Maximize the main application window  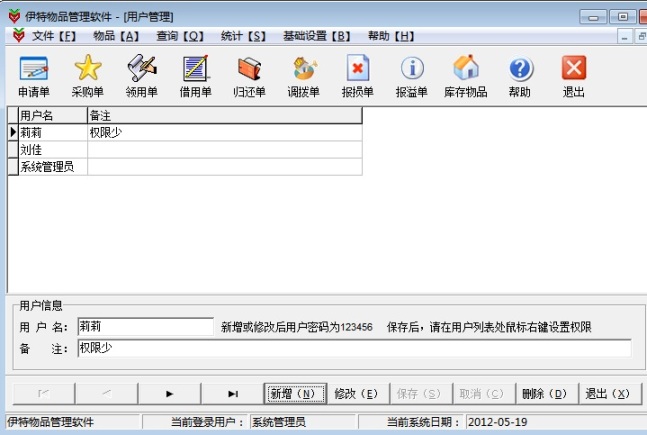623,17
